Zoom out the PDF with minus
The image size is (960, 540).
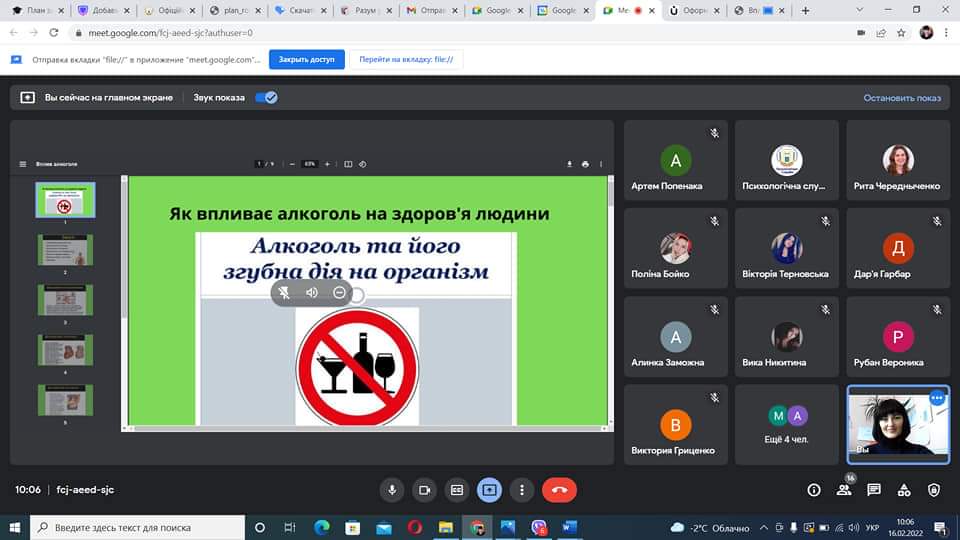pyautogui.click(x=292, y=164)
